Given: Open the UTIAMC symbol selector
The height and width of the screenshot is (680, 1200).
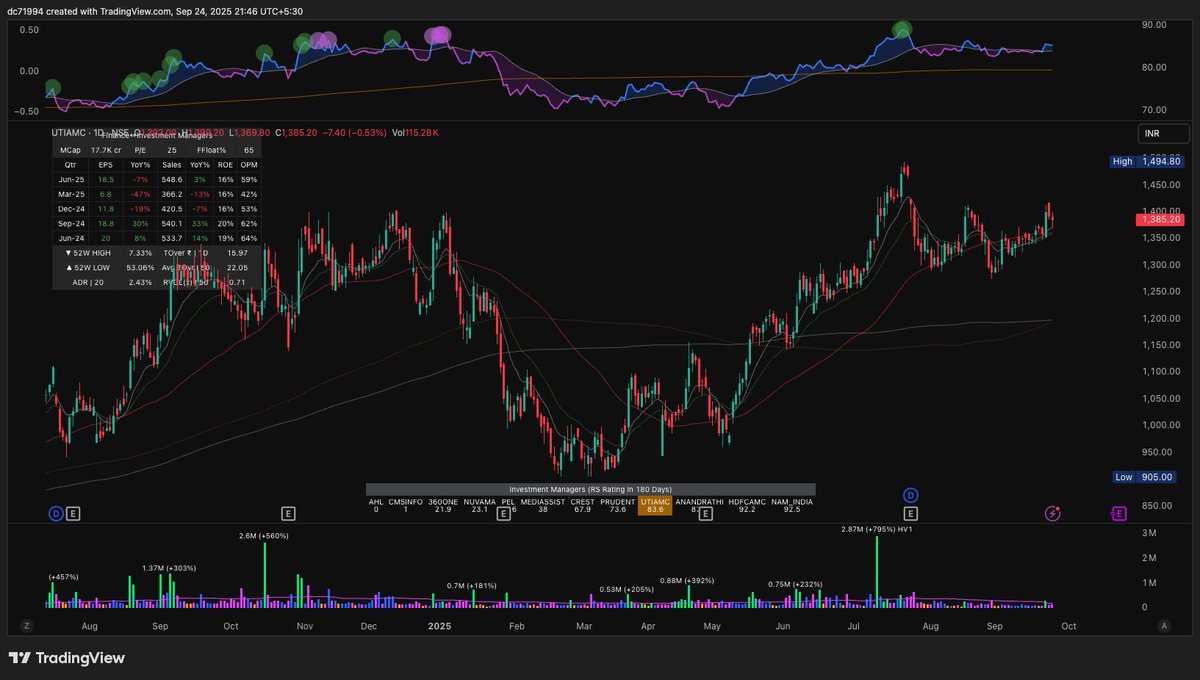Looking at the screenshot, I should click(x=68, y=132).
